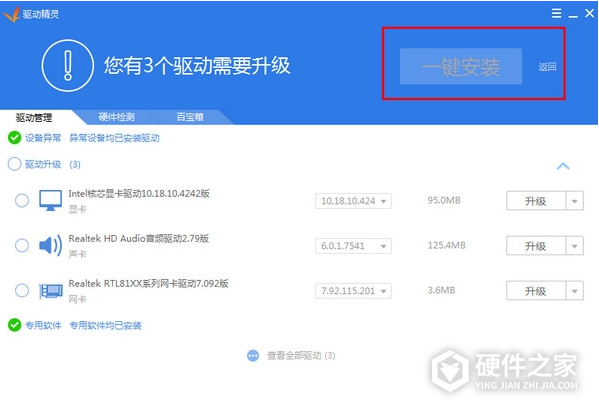Select the Realtek RTL81XX网卡驱动 checkbox
Viewport: 599px width, 419px height.
tap(22, 290)
